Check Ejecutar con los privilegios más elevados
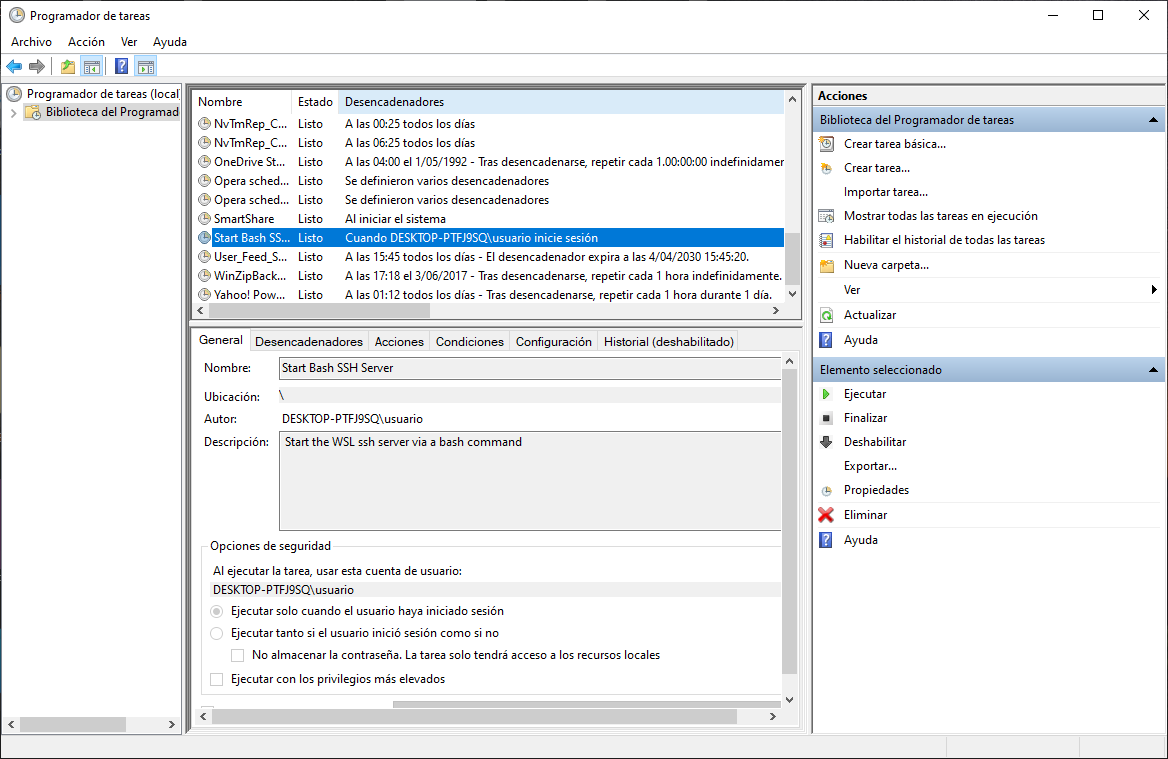 [x=217, y=679]
